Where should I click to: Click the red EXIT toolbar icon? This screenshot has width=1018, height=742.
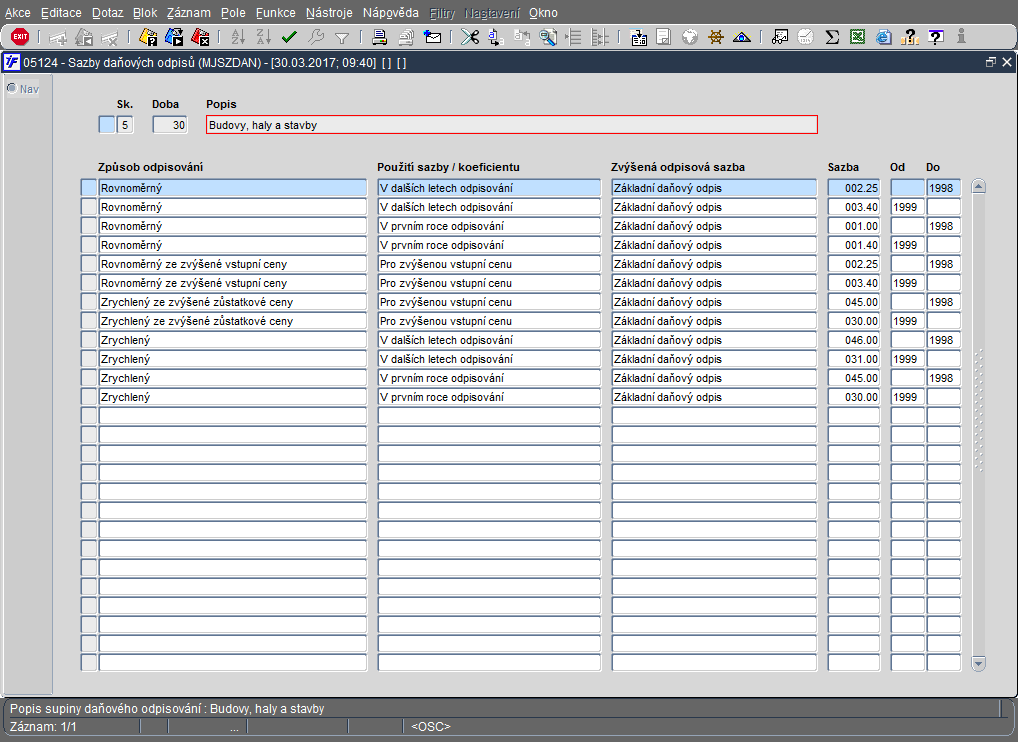coord(20,37)
